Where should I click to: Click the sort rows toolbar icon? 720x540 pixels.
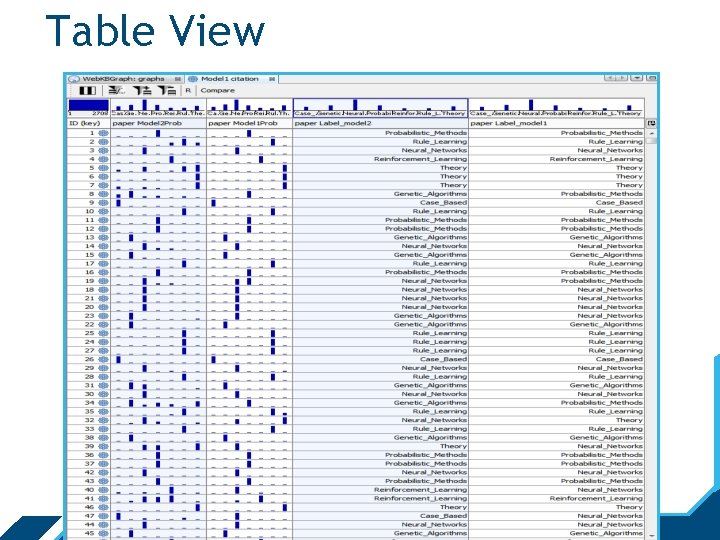pos(116,90)
